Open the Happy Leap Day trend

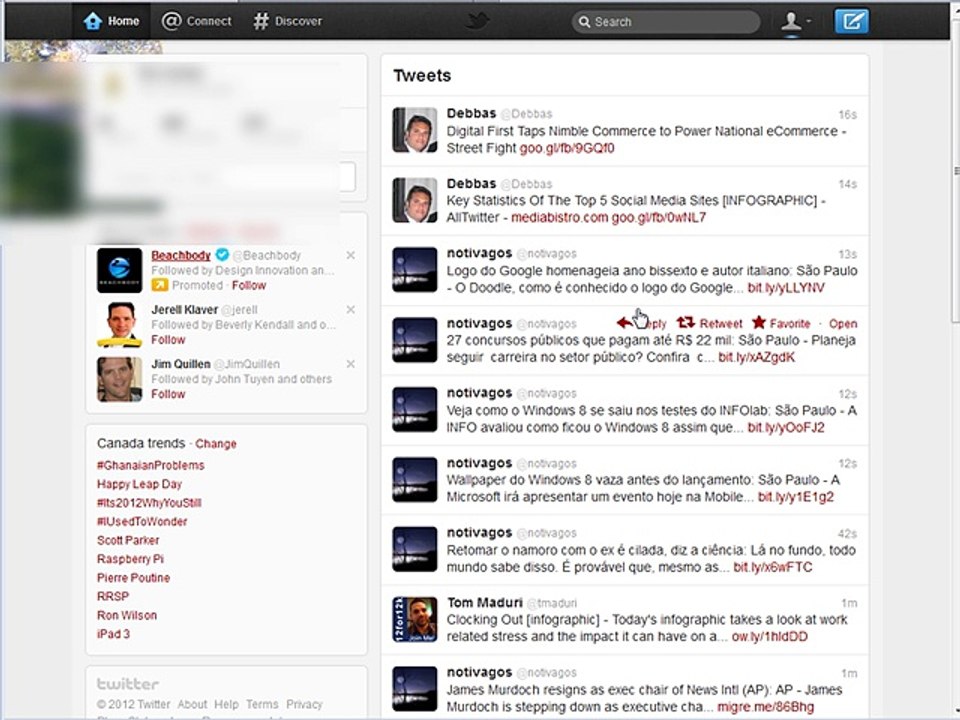(140, 484)
